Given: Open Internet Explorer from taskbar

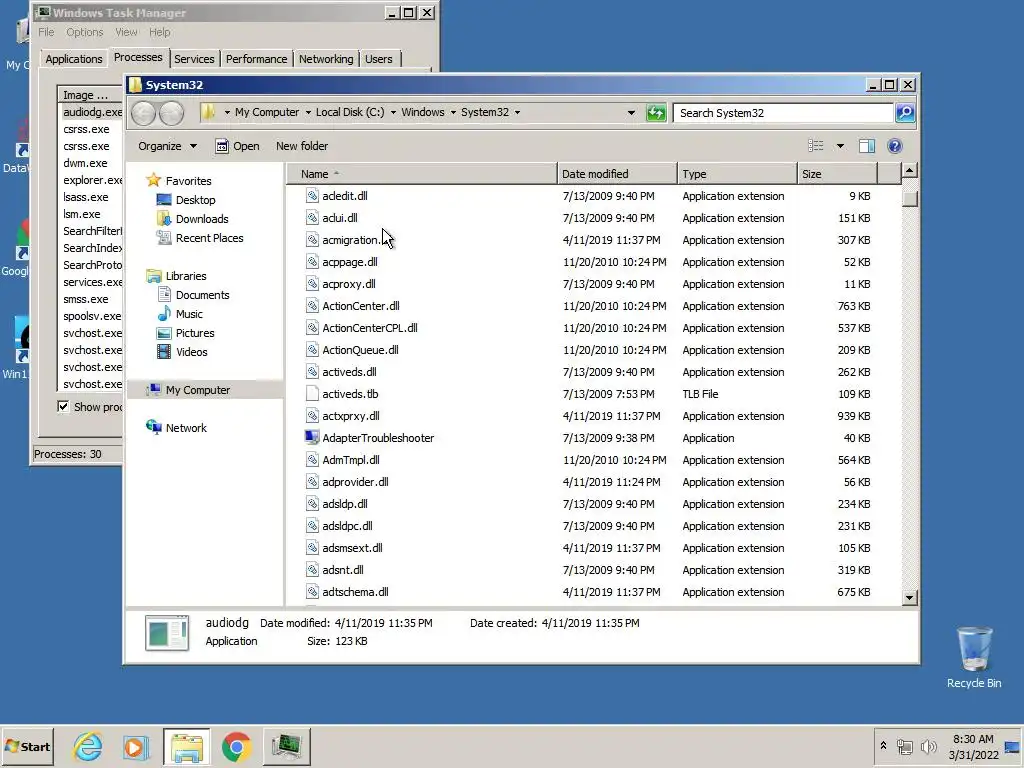Looking at the screenshot, I should click(88, 746).
